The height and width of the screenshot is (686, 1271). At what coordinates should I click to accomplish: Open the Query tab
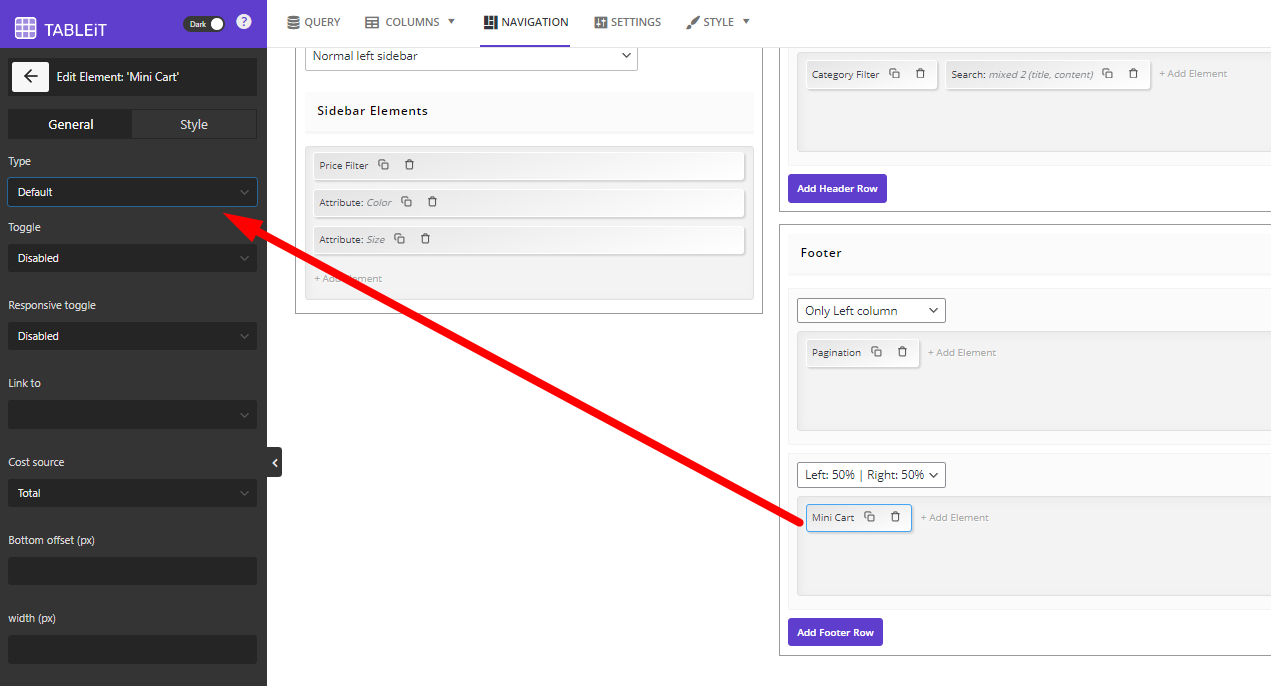tap(313, 22)
